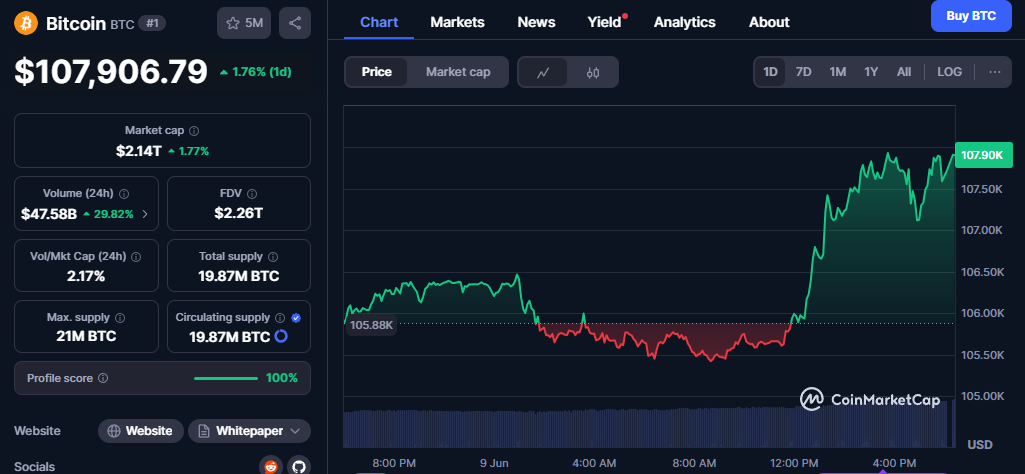Viewport: 1025px width, 474px height.
Task: Click verified badge beside Circulating supply
Action: coord(296,318)
